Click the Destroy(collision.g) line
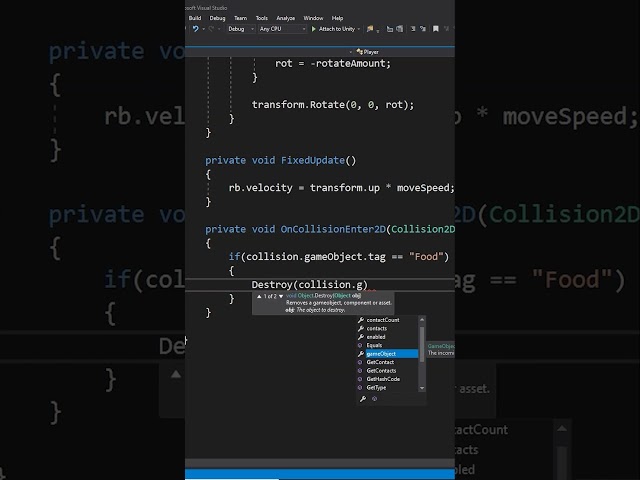The image size is (640, 480). coord(309,284)
